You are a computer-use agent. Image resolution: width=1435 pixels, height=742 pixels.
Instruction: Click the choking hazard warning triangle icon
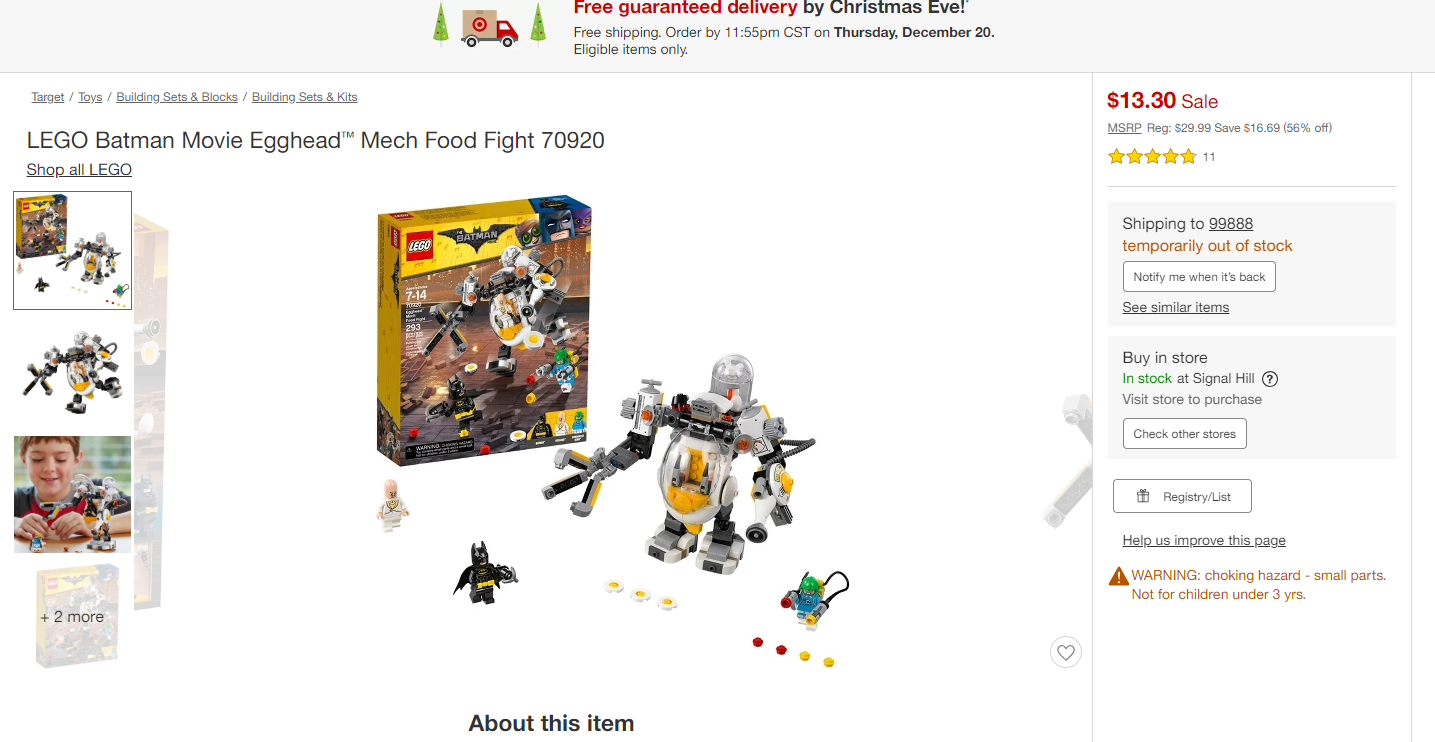[x=1119, y=577]
